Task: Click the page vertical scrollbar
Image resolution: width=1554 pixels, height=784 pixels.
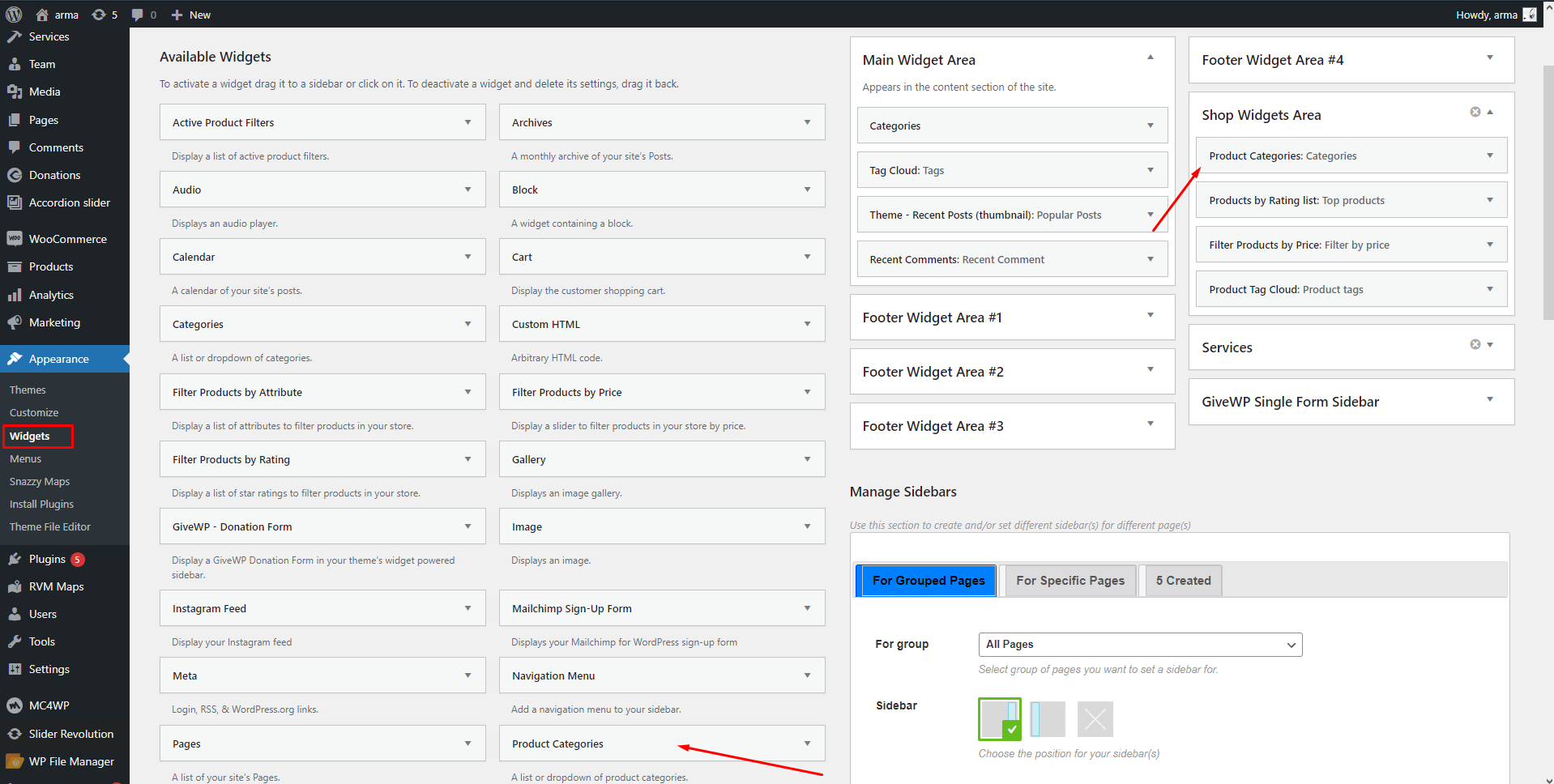Action: pos(1548,191)
